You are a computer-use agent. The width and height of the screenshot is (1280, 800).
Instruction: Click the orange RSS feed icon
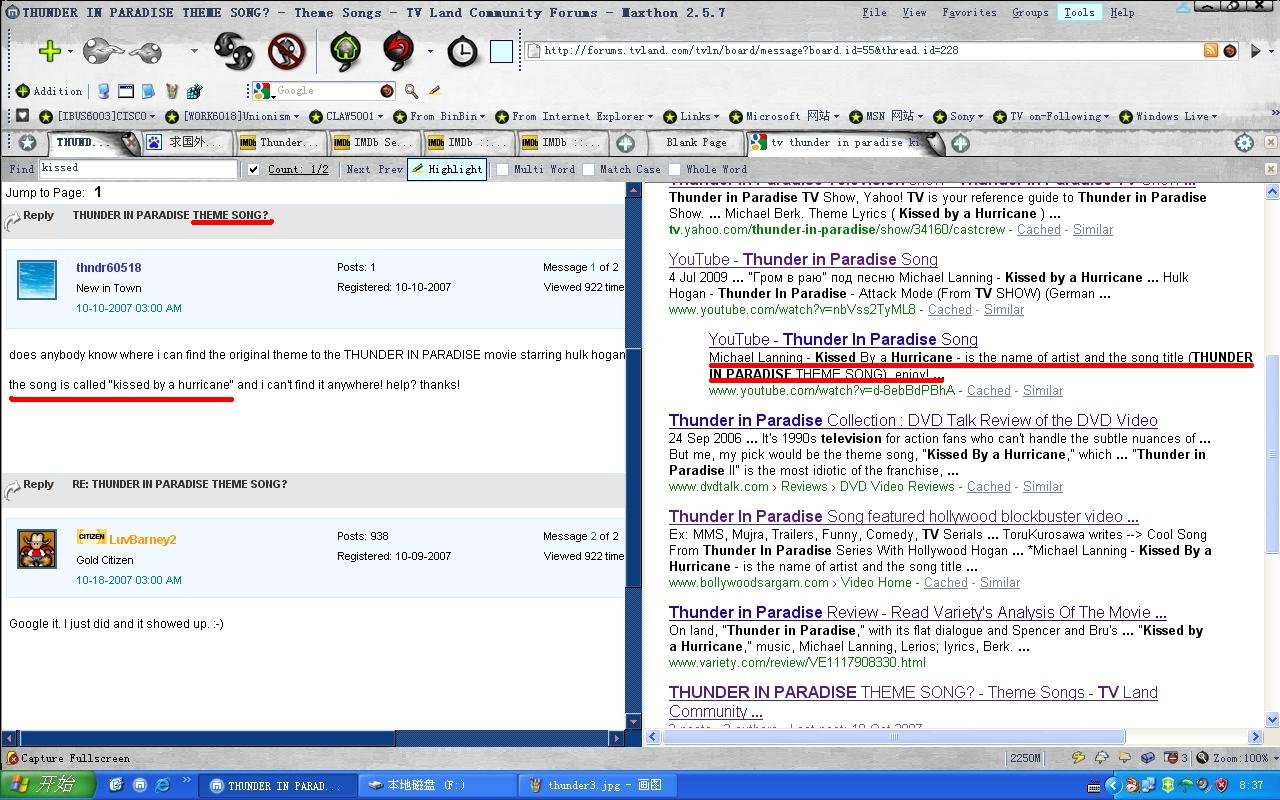pyautogui.click(x=1211, y=51)
